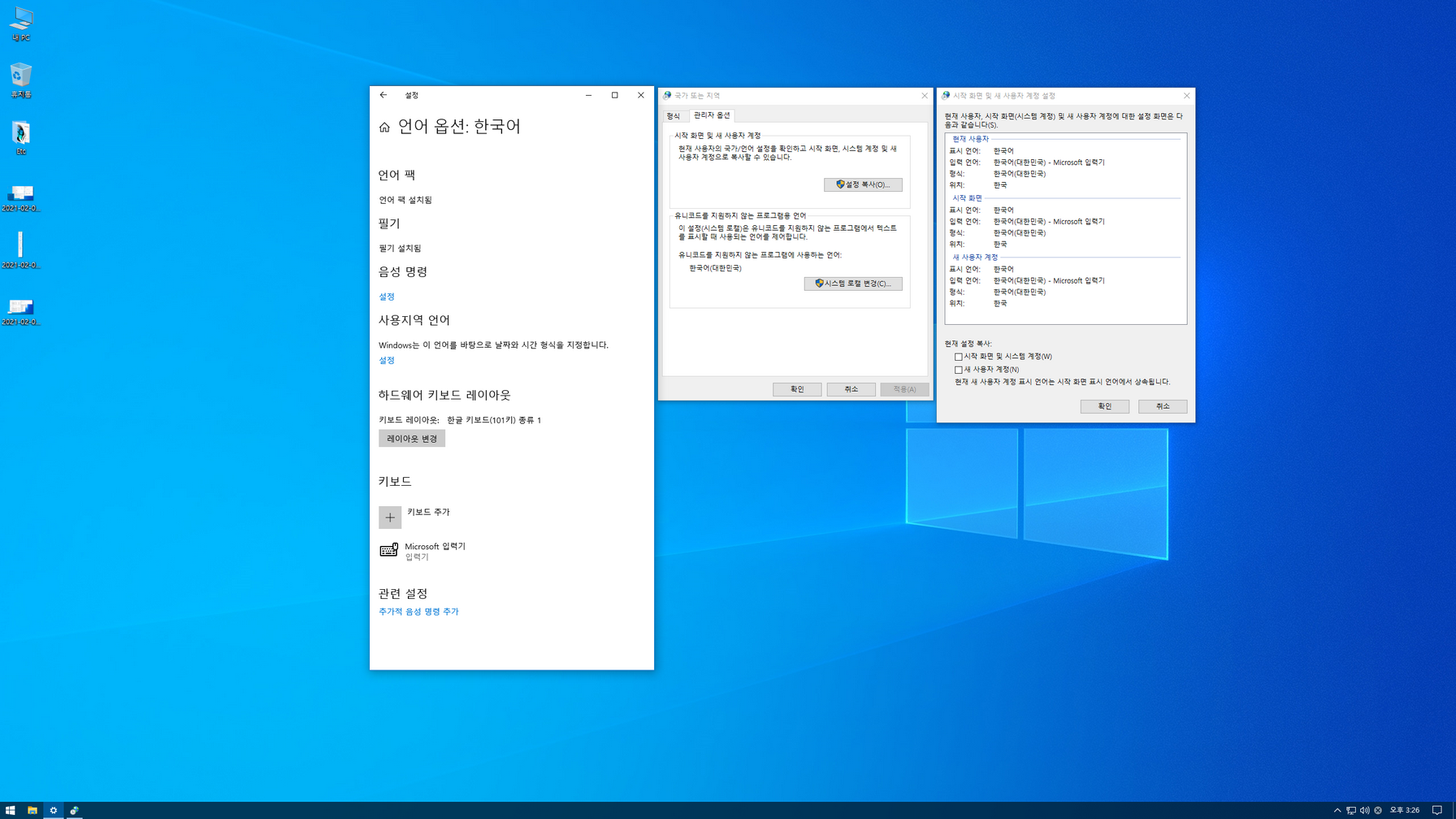Click the 필기 설치됨 text

tap(400, 249)
